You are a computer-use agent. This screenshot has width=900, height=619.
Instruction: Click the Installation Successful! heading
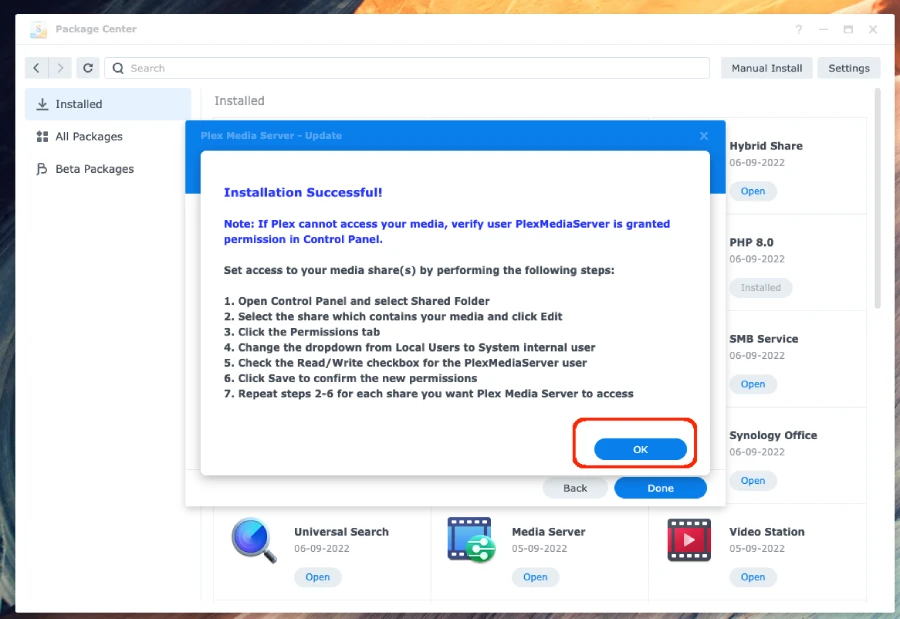pos(303,192)
